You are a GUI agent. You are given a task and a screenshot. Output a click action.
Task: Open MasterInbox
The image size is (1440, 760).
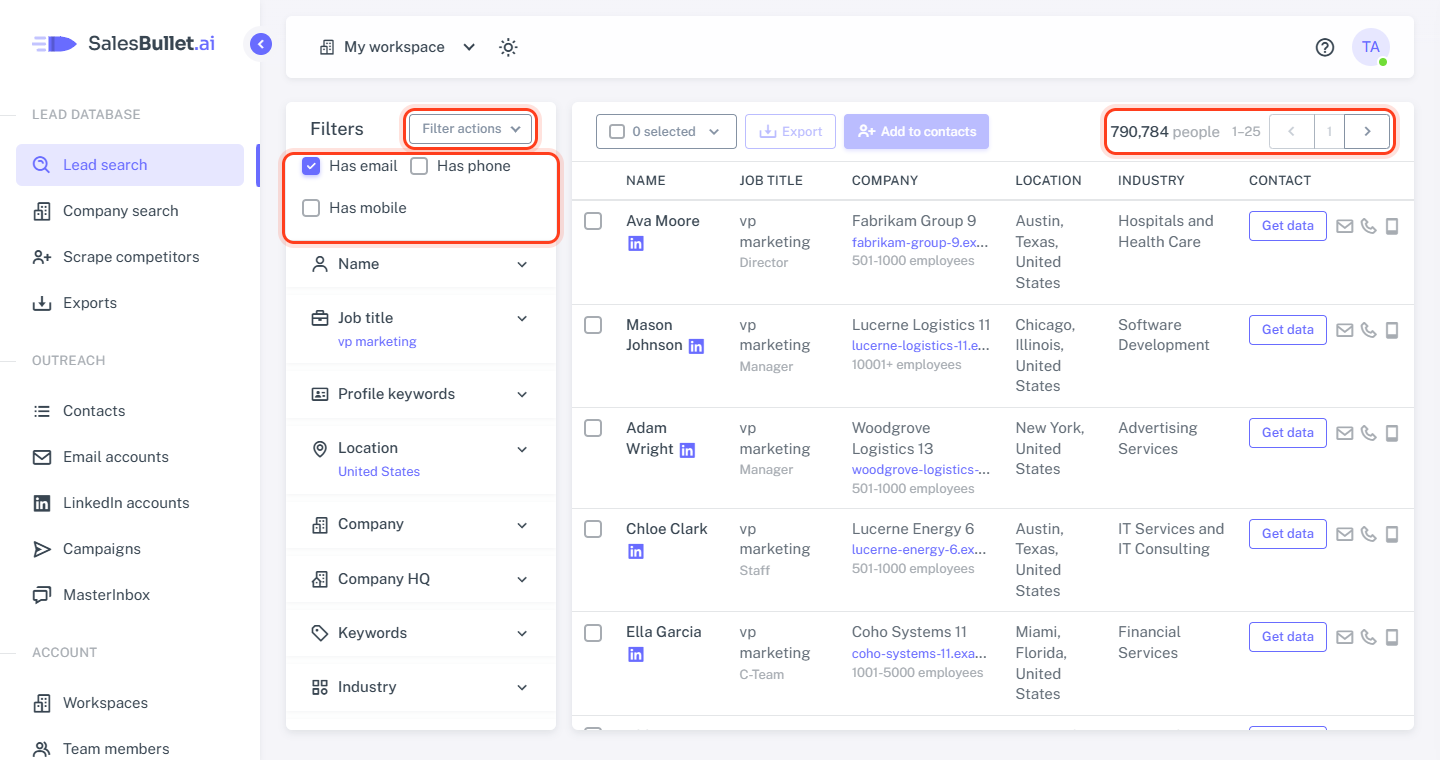click(x=130, y=595)
